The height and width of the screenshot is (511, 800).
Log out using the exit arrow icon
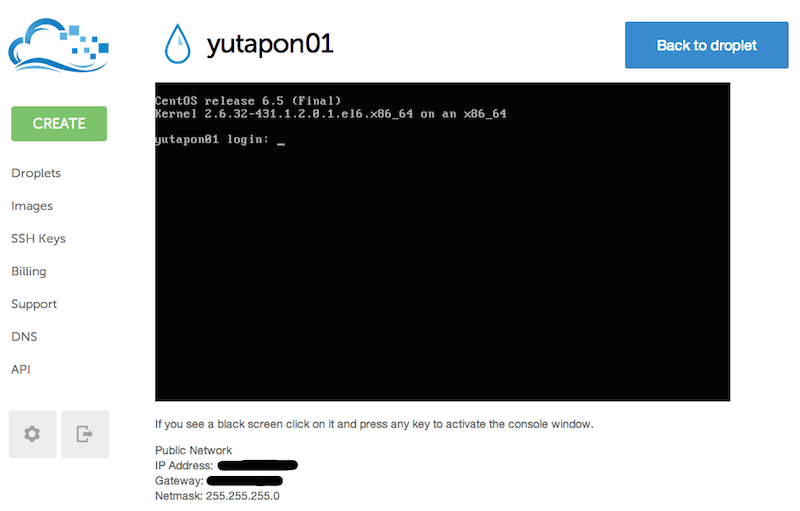point(85,434)
